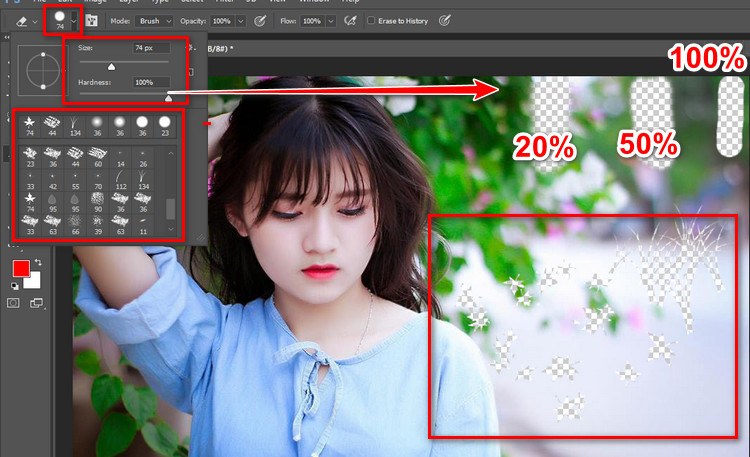Enable airbrush-style build-up icon
This screenshot has width=750, height=457.
click(x=350, y=21)
